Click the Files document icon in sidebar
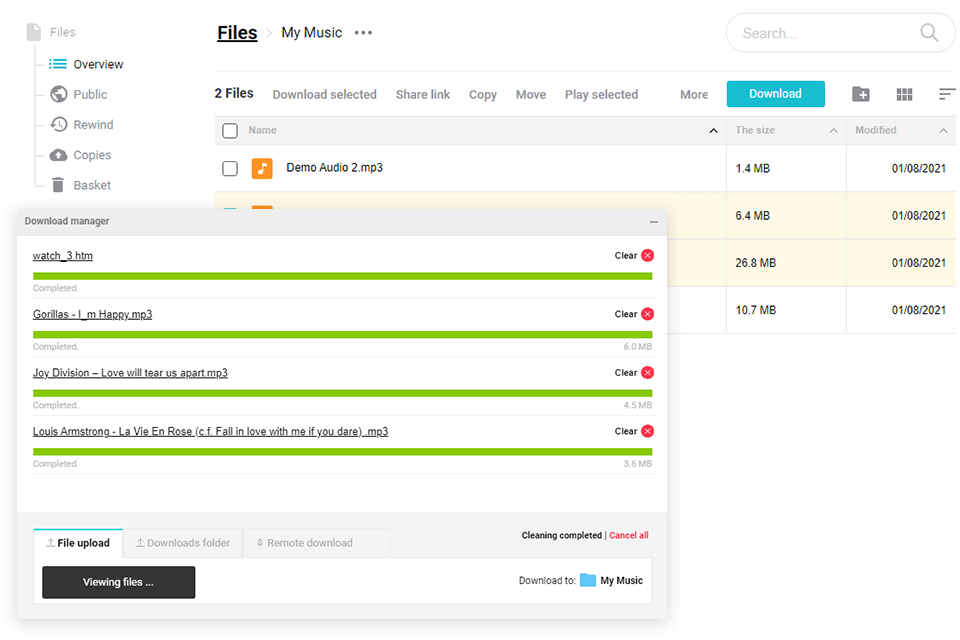The image size is (960, 640). pos(34,32)
